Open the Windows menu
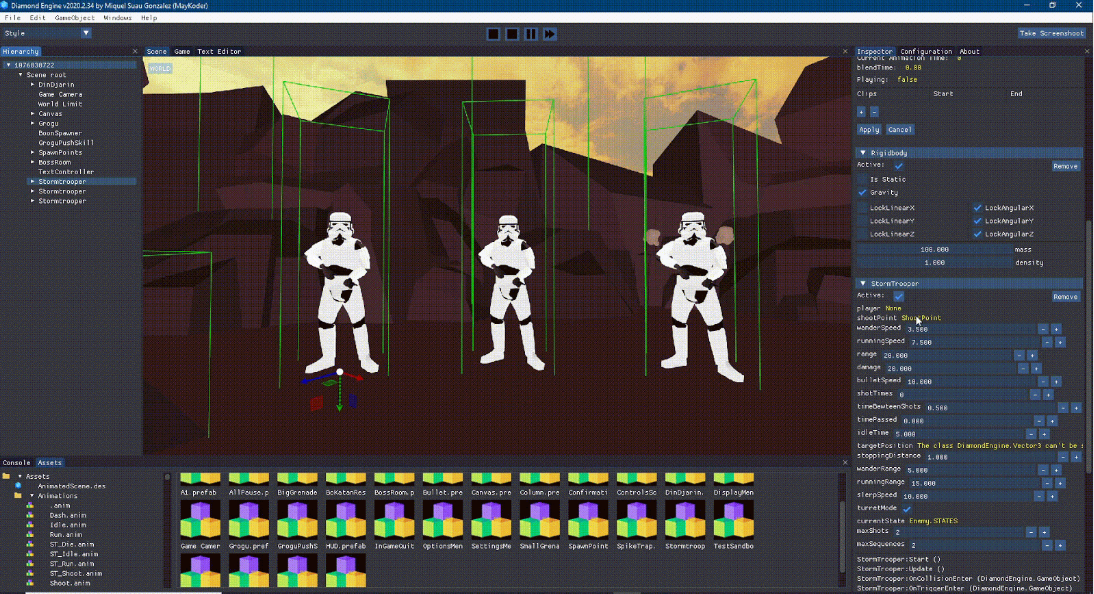The height and width of the screenshot is (594, 1094). [117, 18]
